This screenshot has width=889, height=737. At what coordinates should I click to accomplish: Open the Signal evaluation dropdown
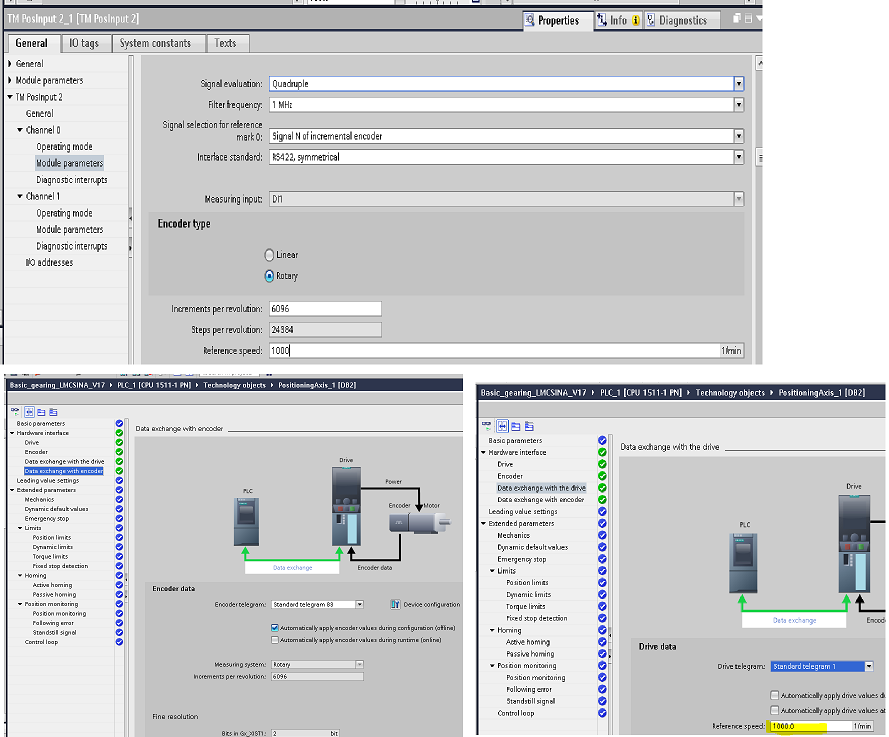(x=739, y=84)
